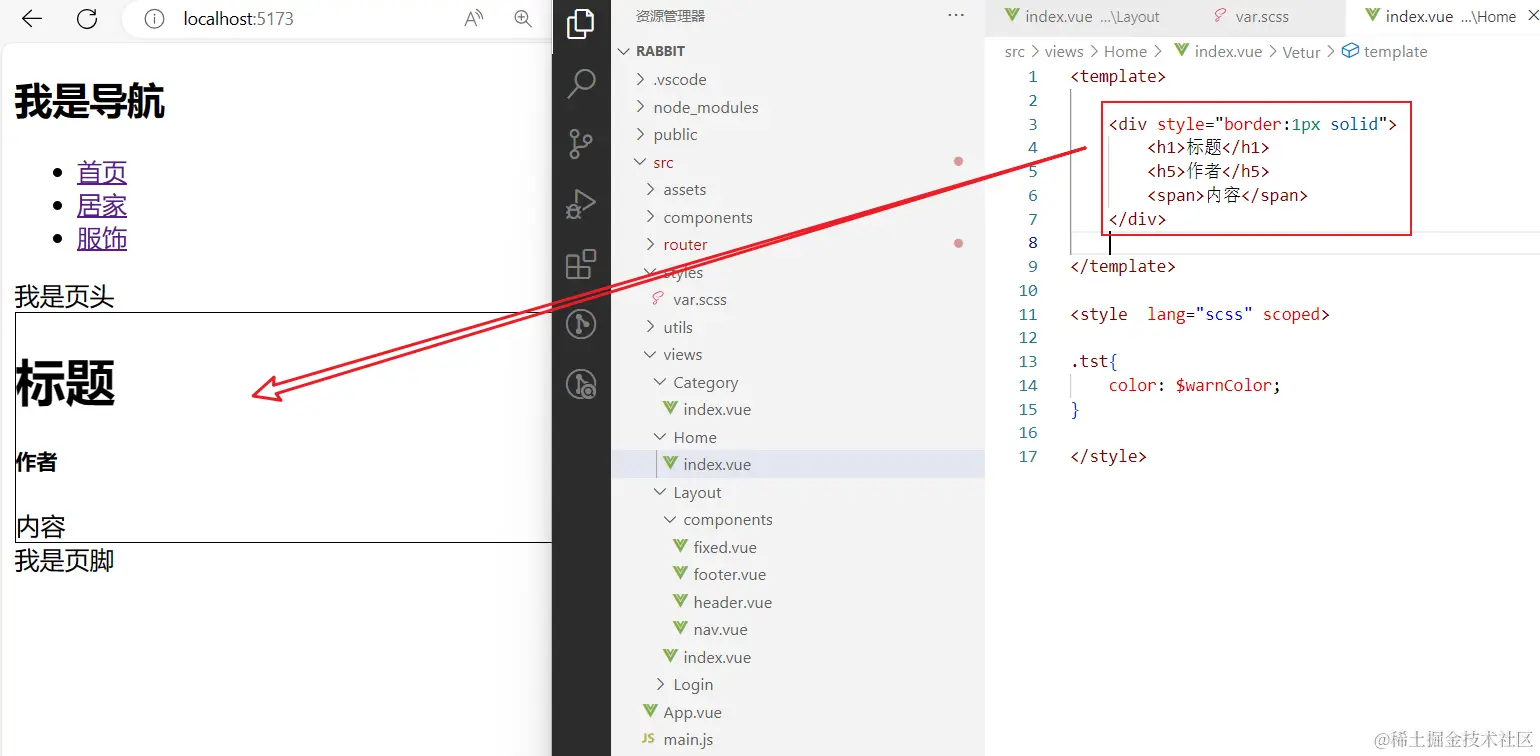The height and width of the screenshot is (756, 1540).
Task: Click src in the breadcrumb
Action: coord(1015,51)
